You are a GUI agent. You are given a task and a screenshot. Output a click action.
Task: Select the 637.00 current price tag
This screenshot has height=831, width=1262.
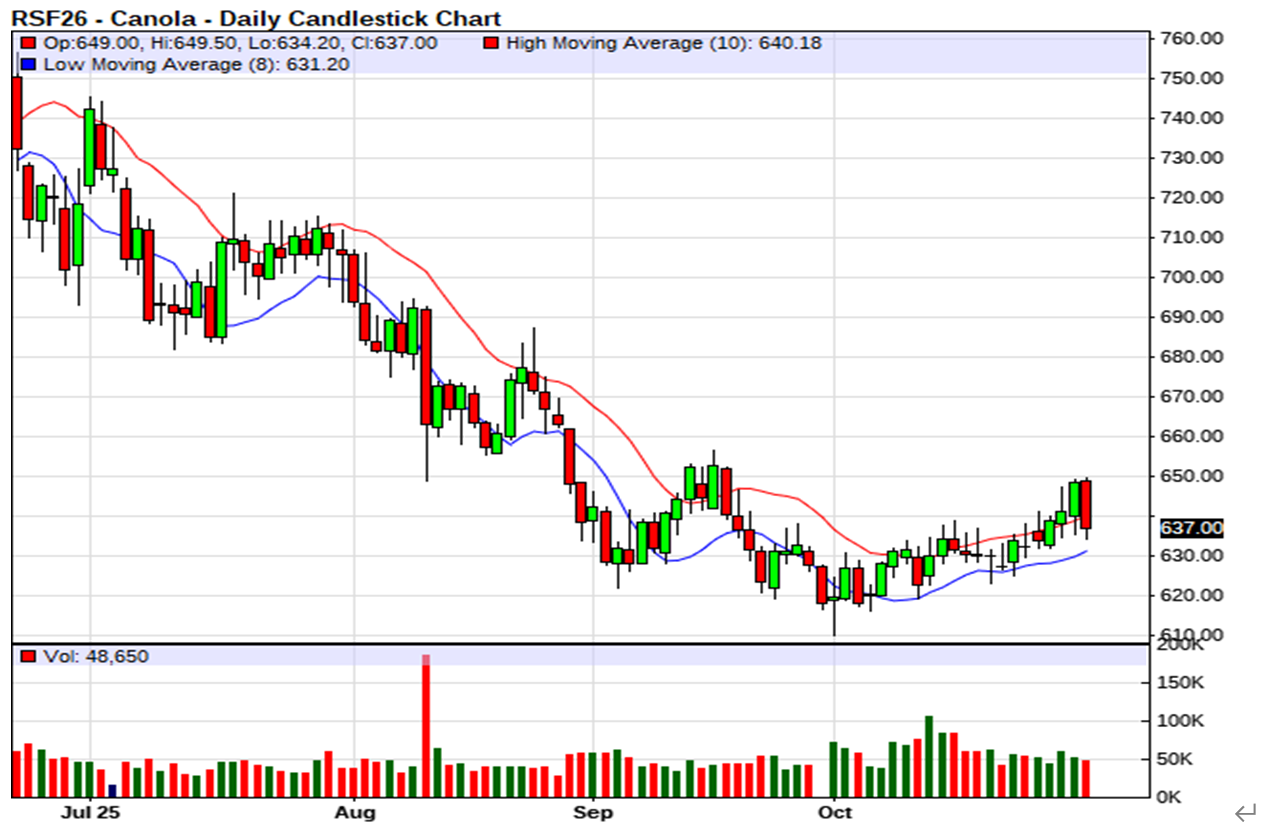1190,527
